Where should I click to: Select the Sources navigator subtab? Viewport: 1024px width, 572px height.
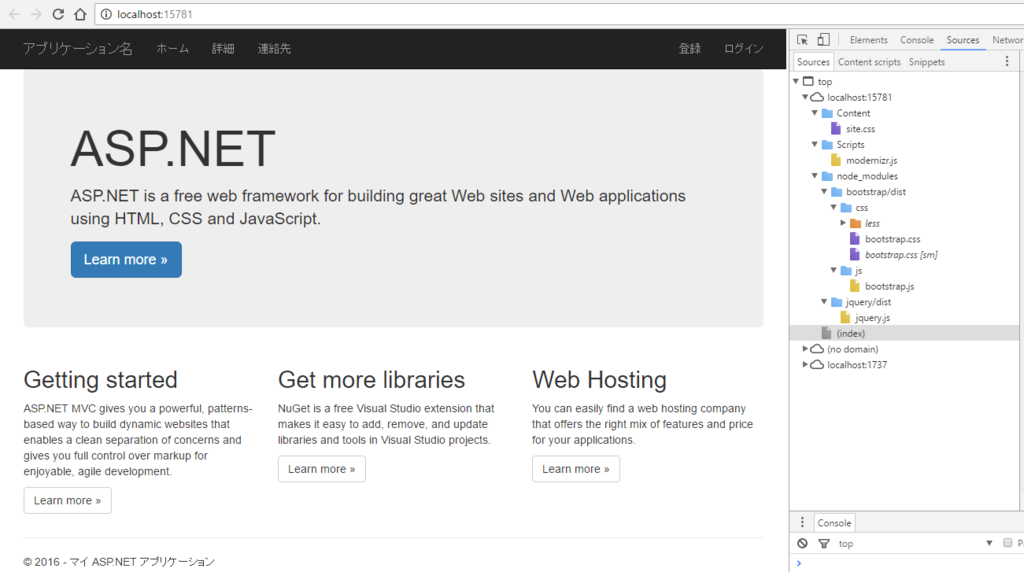coord(813,62)
